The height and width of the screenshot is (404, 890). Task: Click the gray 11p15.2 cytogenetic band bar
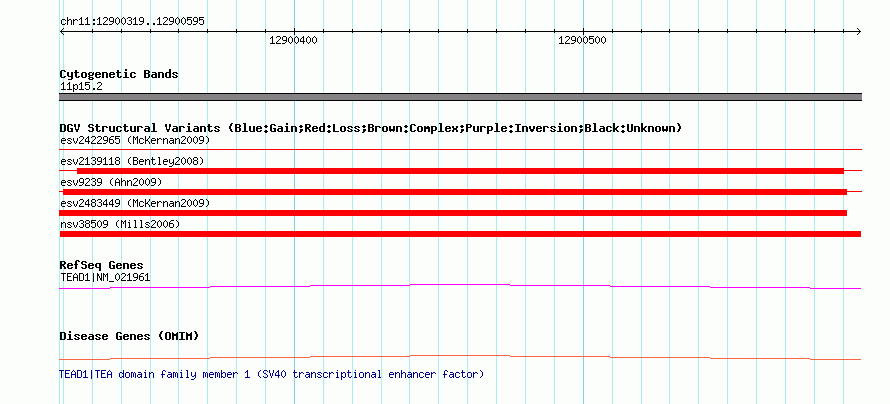tap(460, 97)
